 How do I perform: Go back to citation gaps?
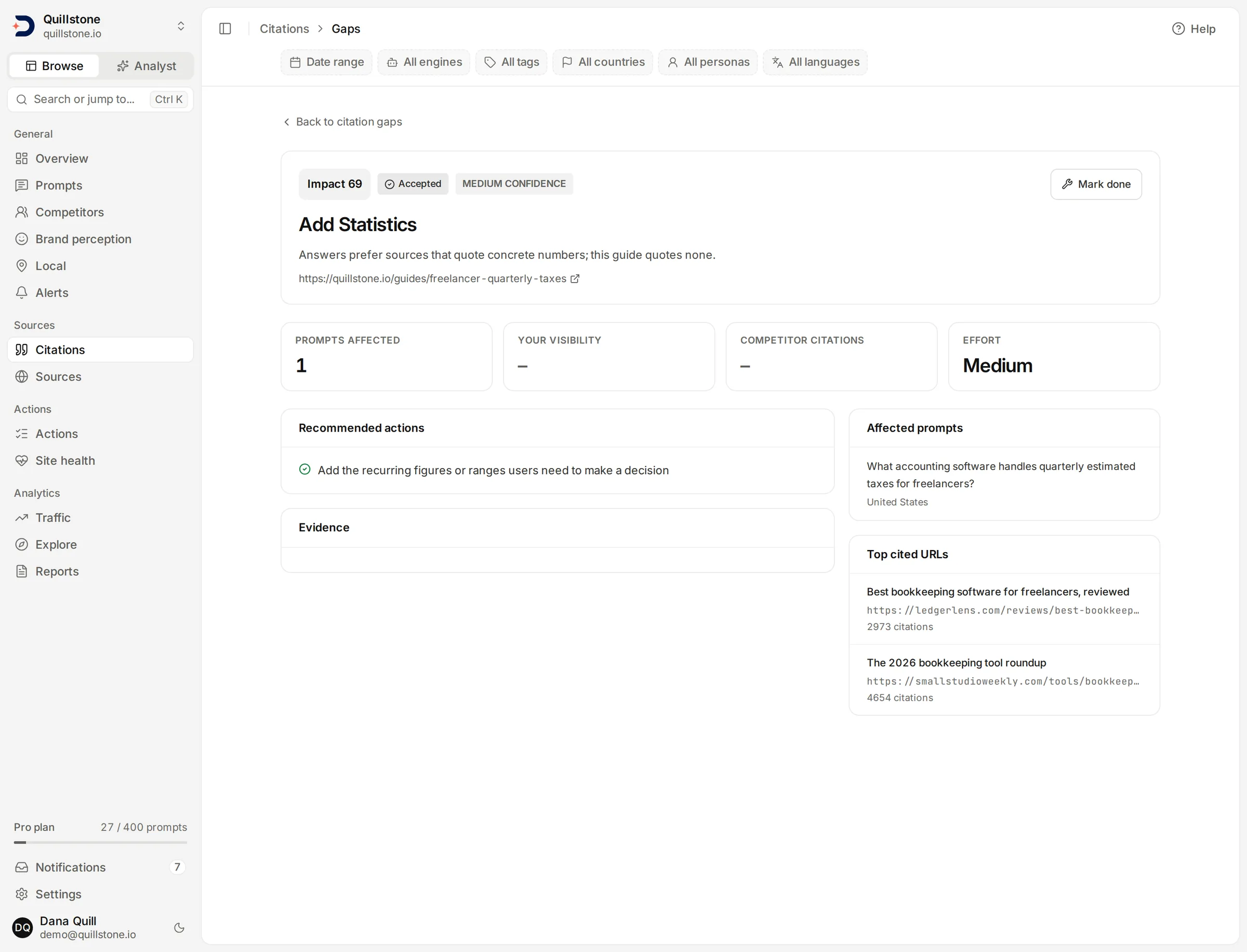click(x=342, y=122)
